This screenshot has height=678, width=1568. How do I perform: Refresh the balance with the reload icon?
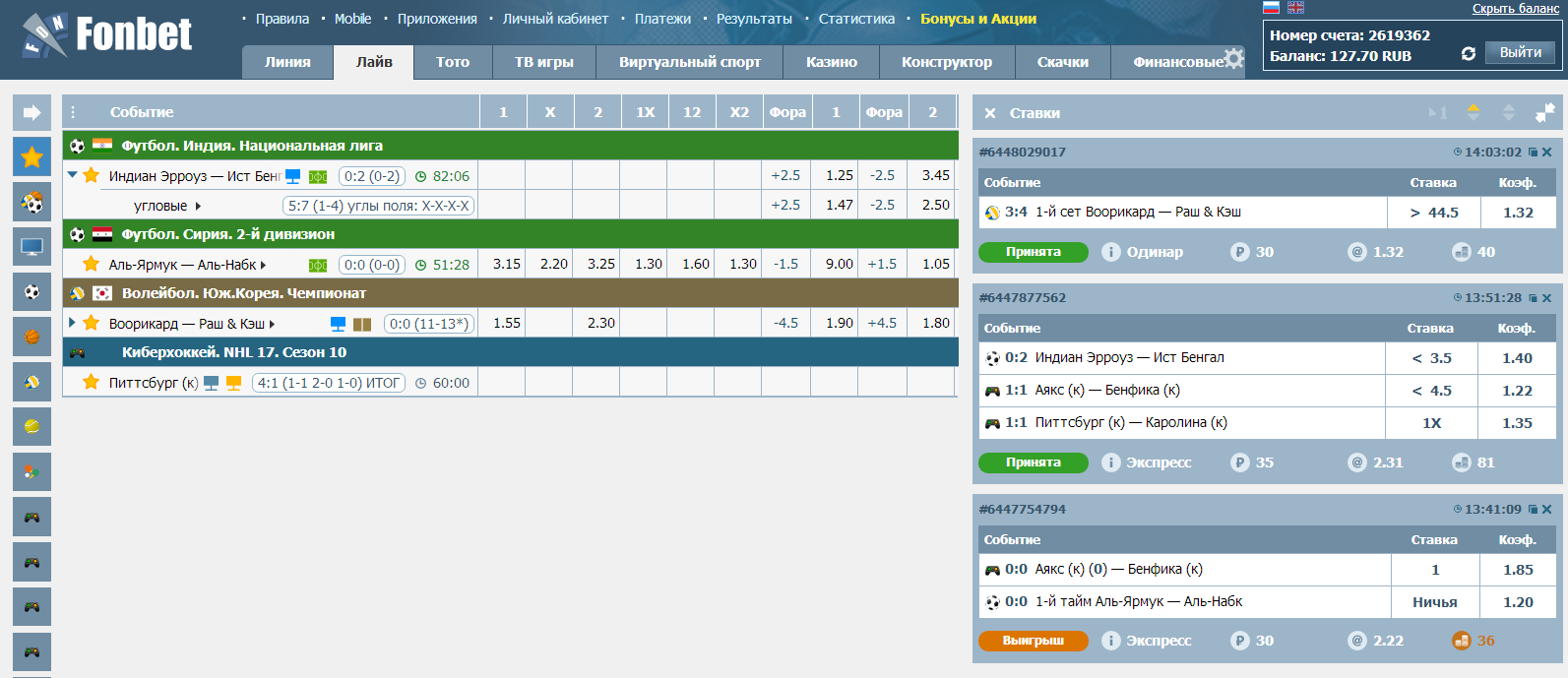coord(1468,54)
